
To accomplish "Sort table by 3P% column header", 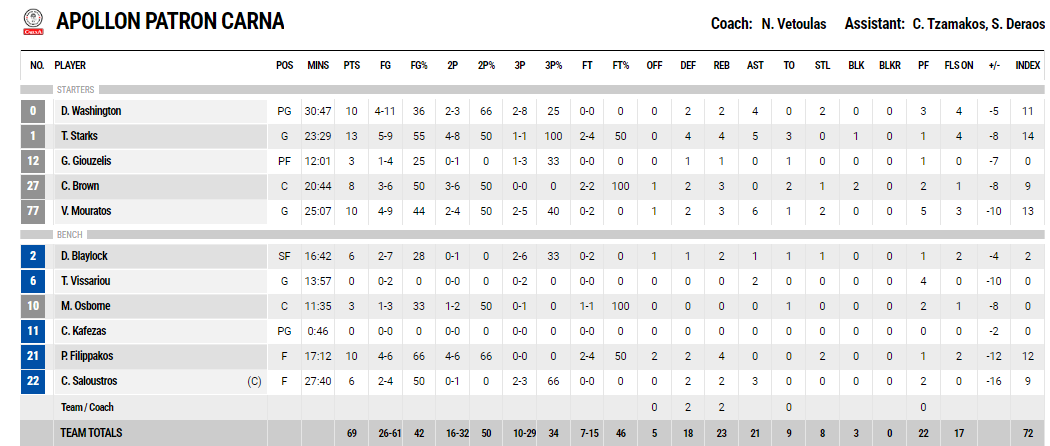I will tap(553, 66).
